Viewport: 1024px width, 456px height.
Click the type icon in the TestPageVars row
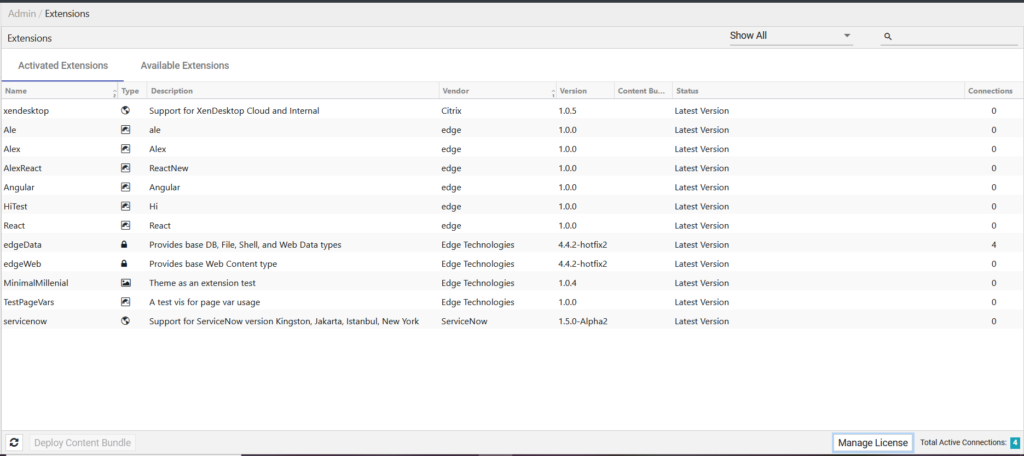tap(125, 302)
